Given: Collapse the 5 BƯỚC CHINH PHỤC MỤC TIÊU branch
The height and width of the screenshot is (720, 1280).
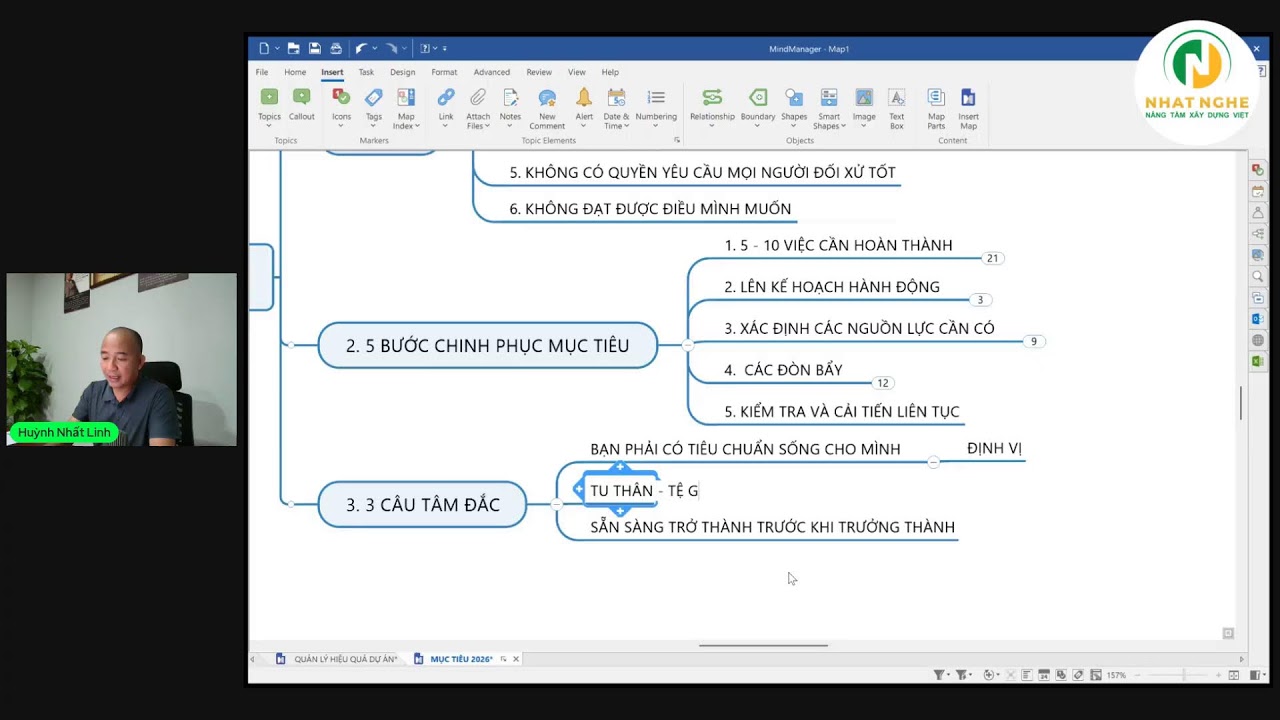Looking at the screenshot, I should point(687,345).
